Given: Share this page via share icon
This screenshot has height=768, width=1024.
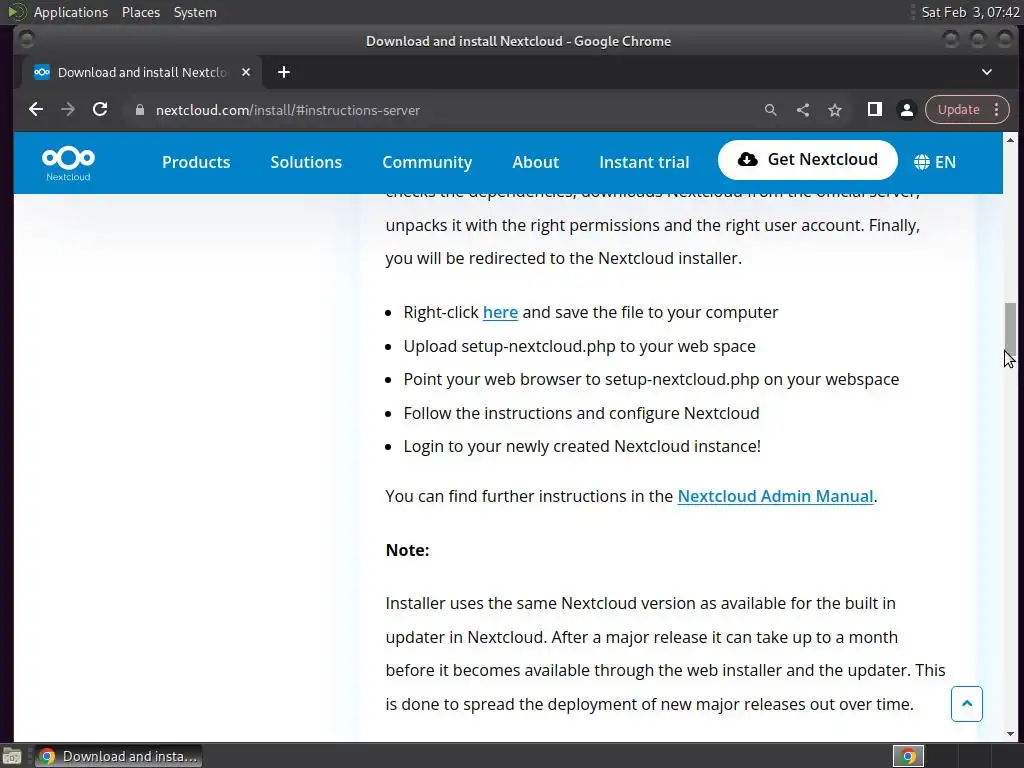Looking at the screenshot, I should click(x=803, y=110).
